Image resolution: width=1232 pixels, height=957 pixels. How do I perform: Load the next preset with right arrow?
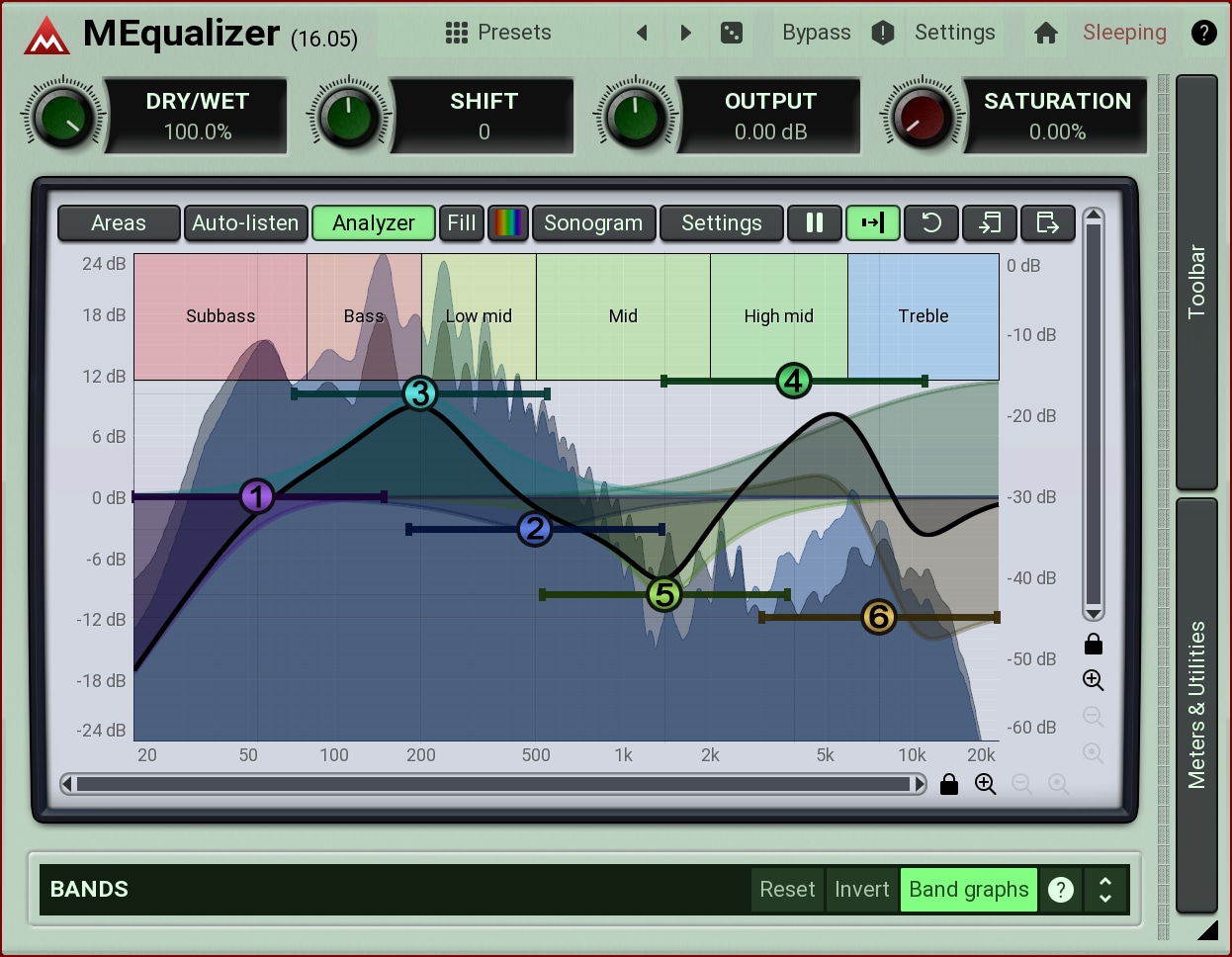point(685,33)
